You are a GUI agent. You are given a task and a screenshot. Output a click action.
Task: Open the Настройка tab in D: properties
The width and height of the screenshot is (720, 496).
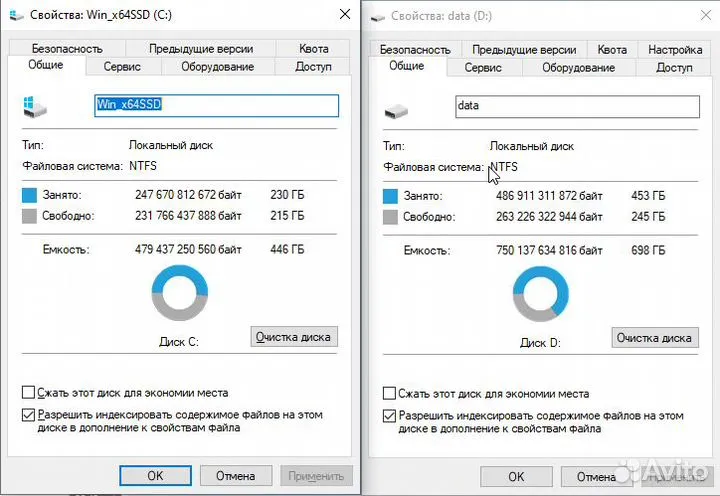675,50
